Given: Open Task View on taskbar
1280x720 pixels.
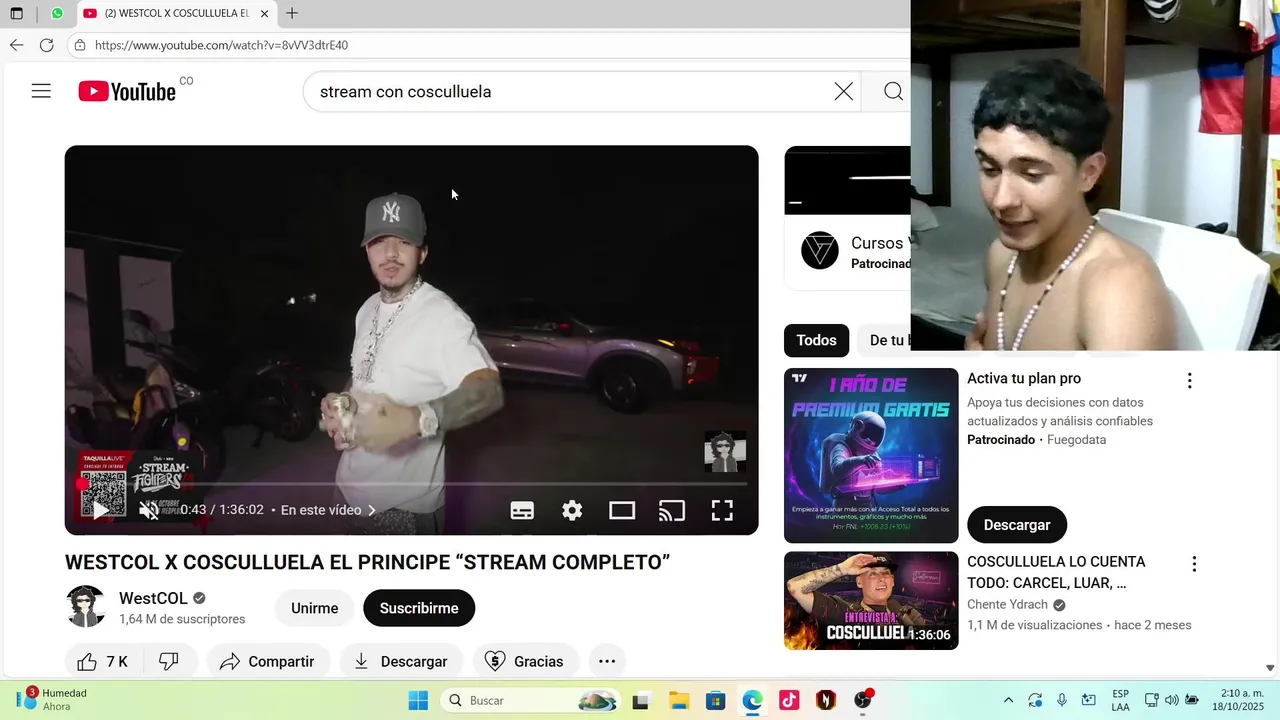Looking at the screenshot, I should 640,700.
